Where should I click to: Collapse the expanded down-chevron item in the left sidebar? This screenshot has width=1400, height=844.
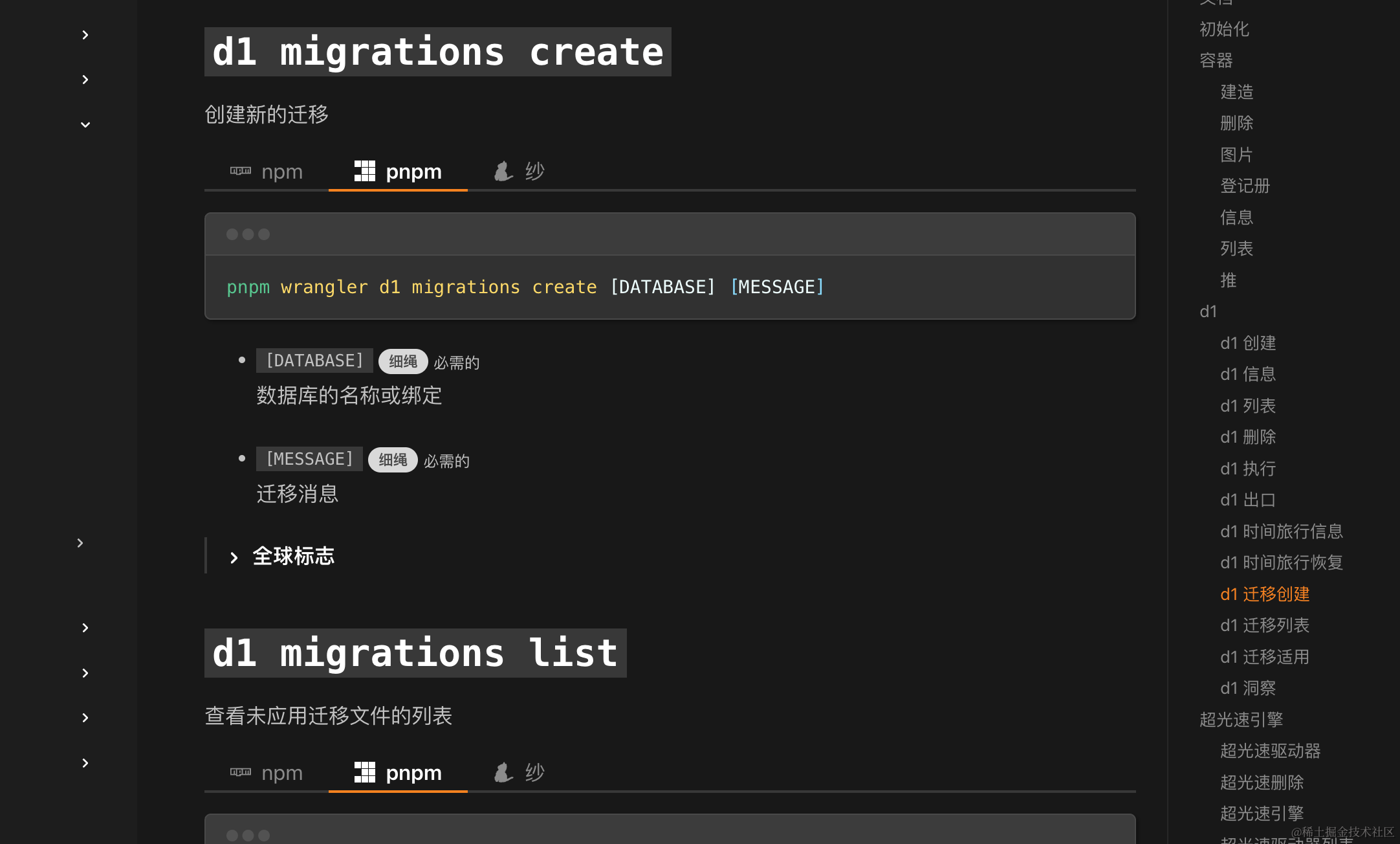pyautogui.click(x=85, y=124)
